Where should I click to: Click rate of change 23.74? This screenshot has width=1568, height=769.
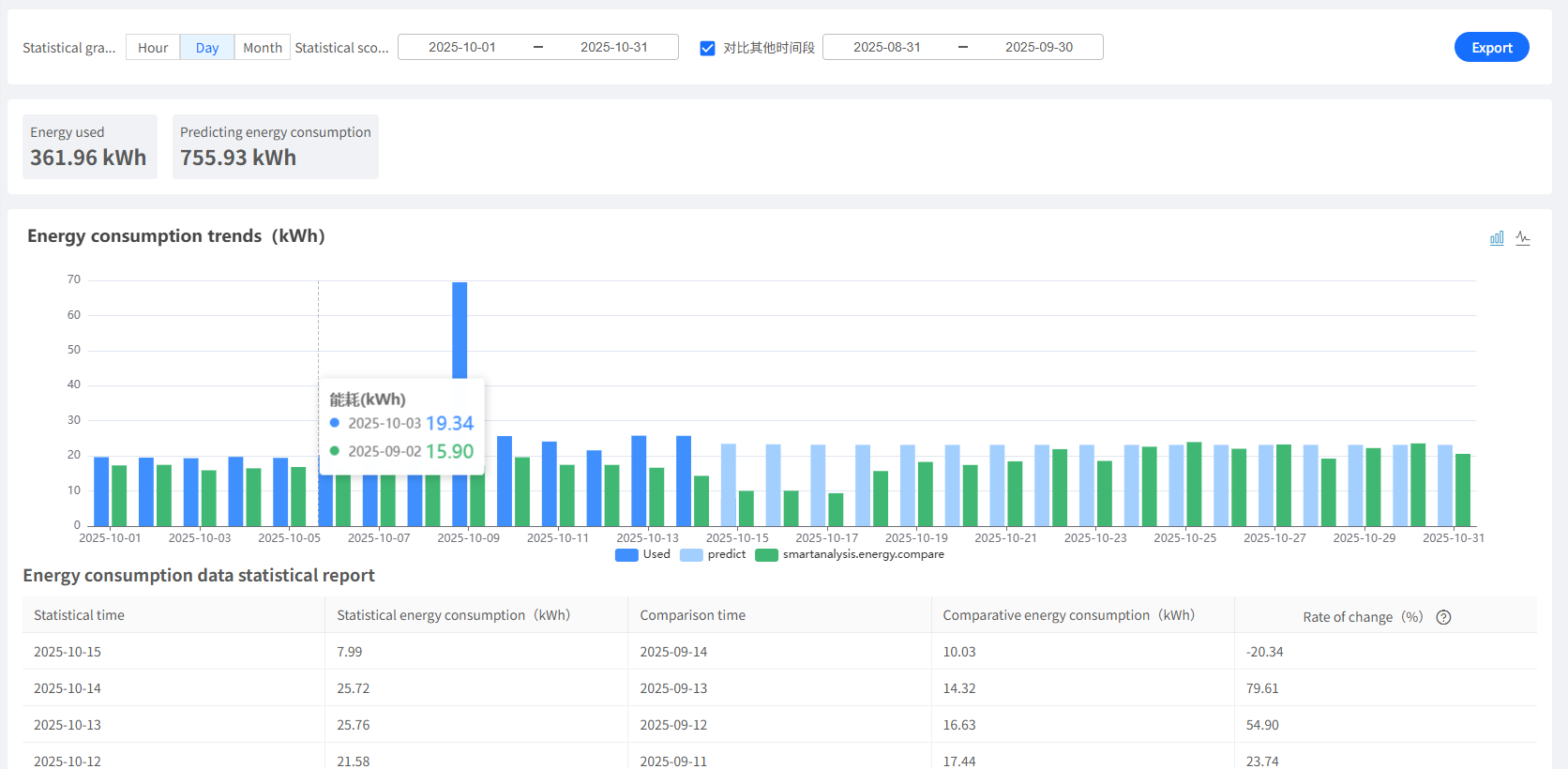[1262, 761]
